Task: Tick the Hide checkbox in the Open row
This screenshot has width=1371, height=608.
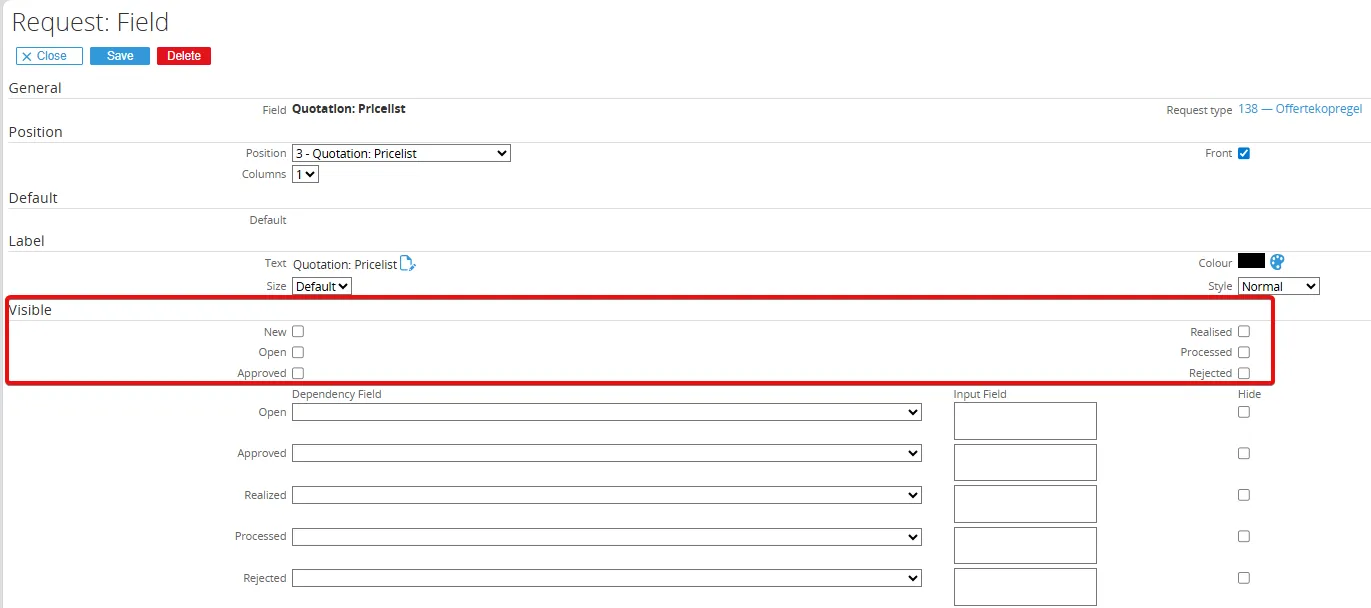Action: click(1244, 412)
